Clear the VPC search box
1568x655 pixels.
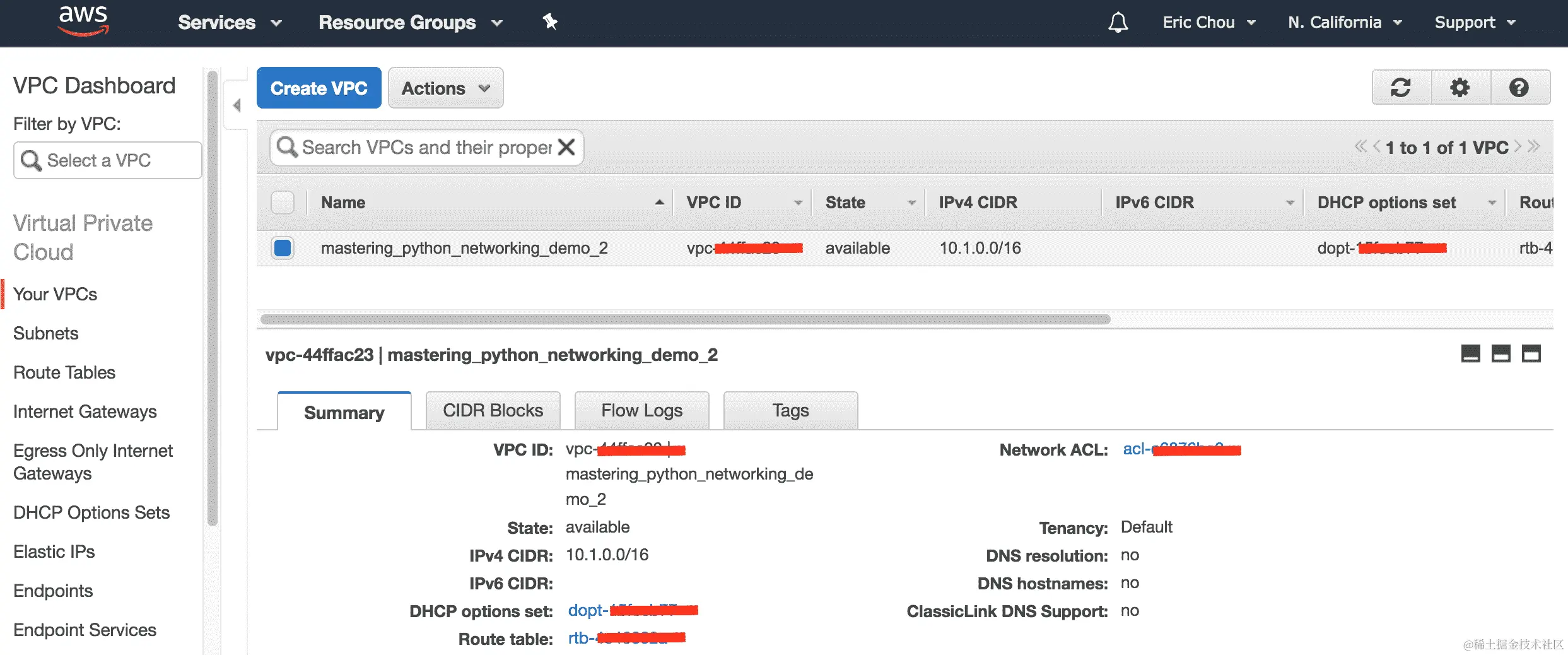pos(566,147)
